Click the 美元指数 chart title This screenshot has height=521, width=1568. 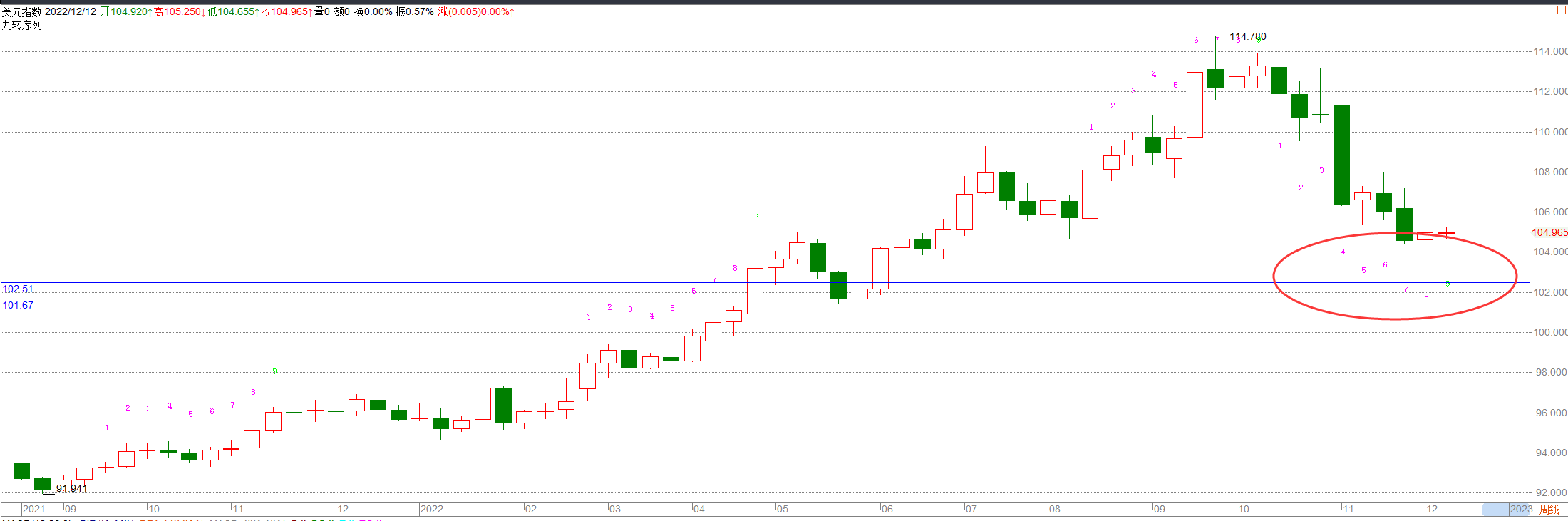[21, 11]
